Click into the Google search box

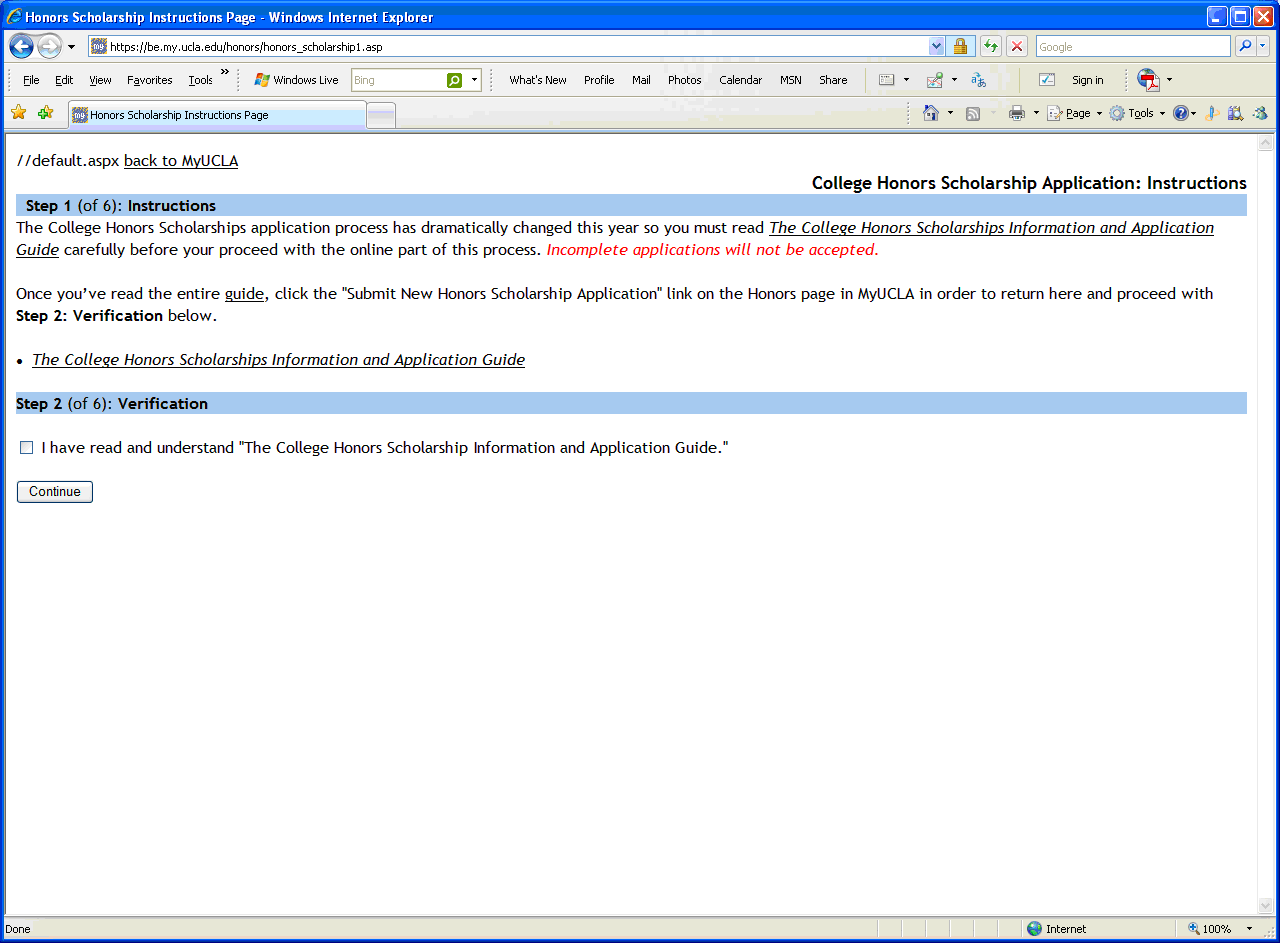[1132, 47]
